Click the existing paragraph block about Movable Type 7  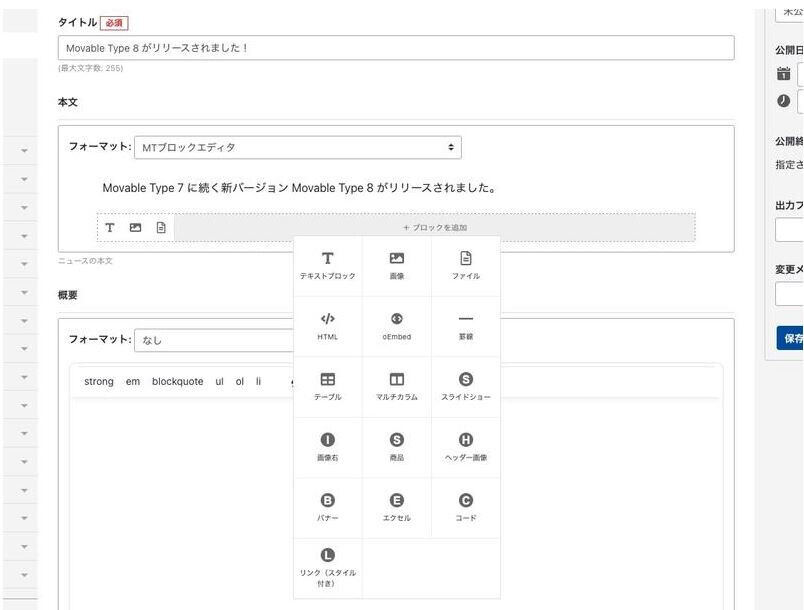(x=299, y=188)
